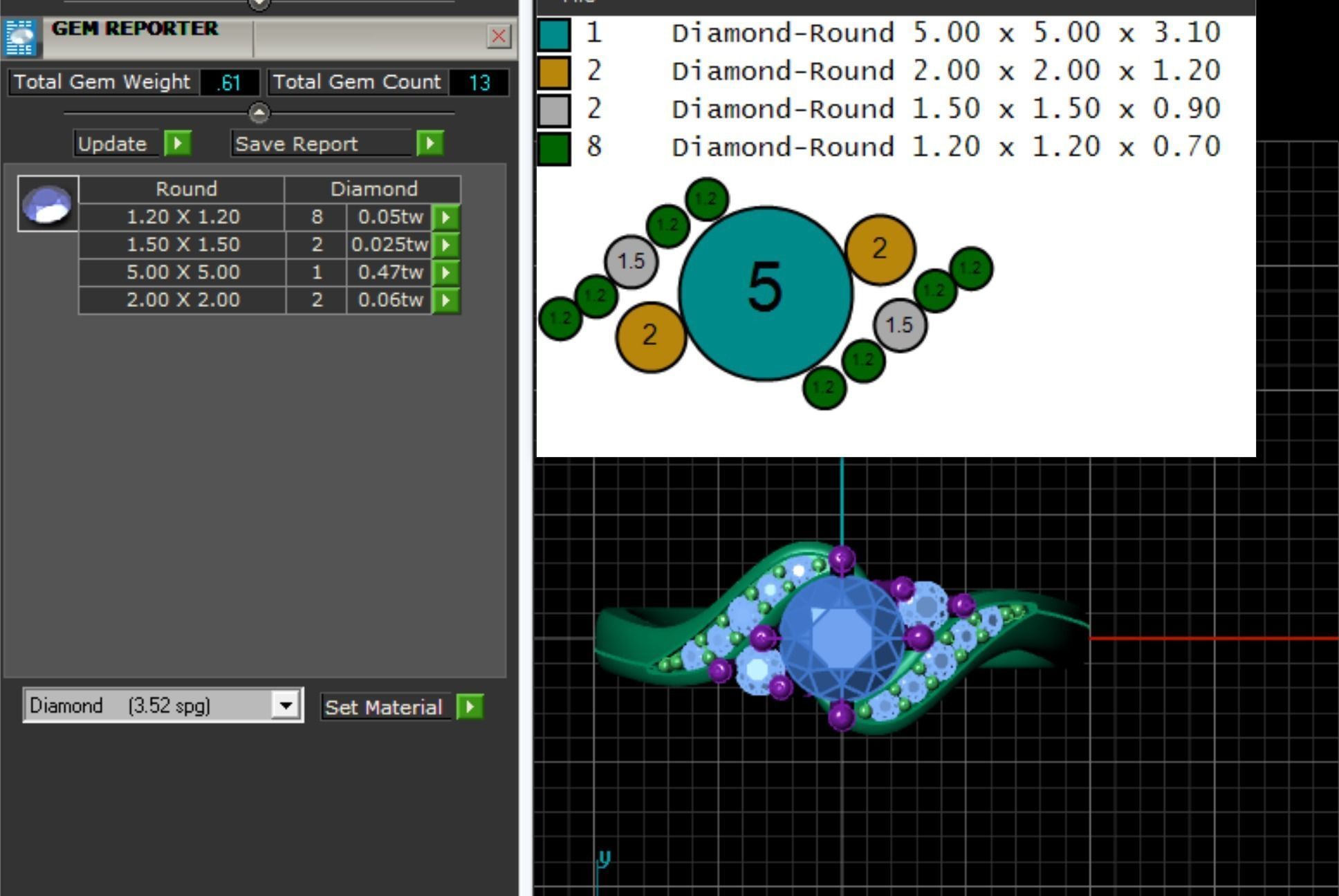Screen dimensions: 1339x896
Task: Click the Set Material button
Action: [384, 707]
